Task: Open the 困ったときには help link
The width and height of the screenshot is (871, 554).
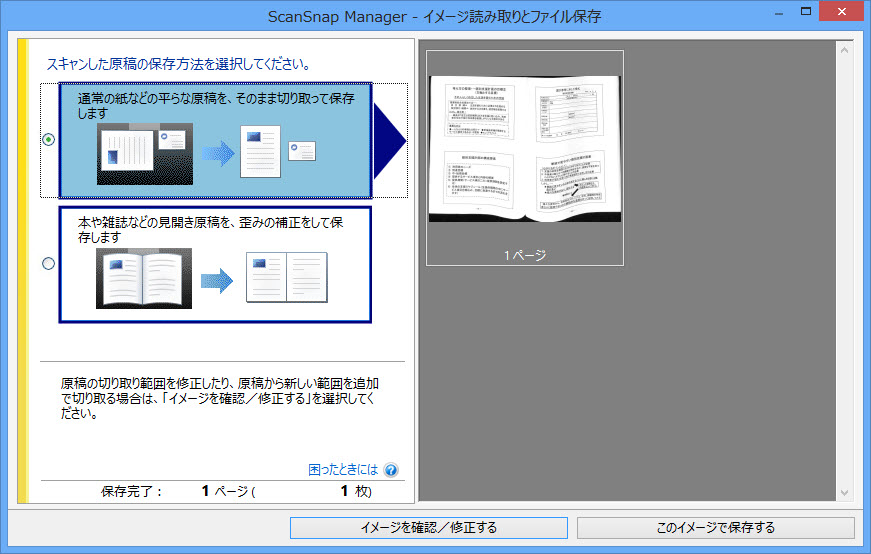Action: [x=343, y=470]
